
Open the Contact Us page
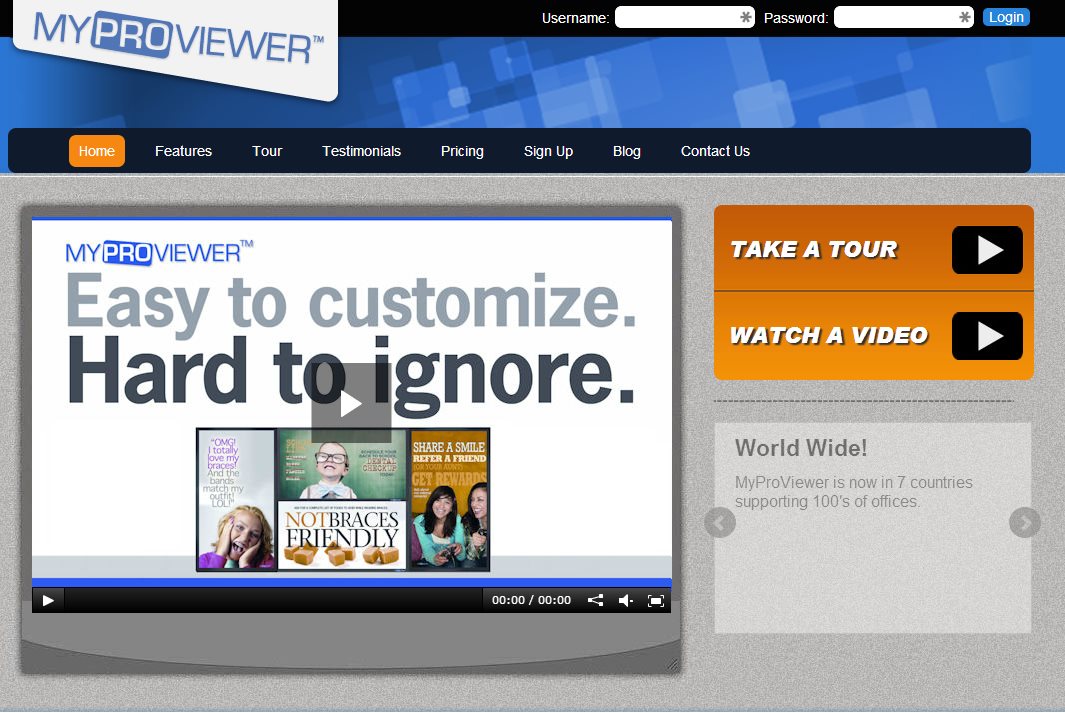tap(715, 151)
